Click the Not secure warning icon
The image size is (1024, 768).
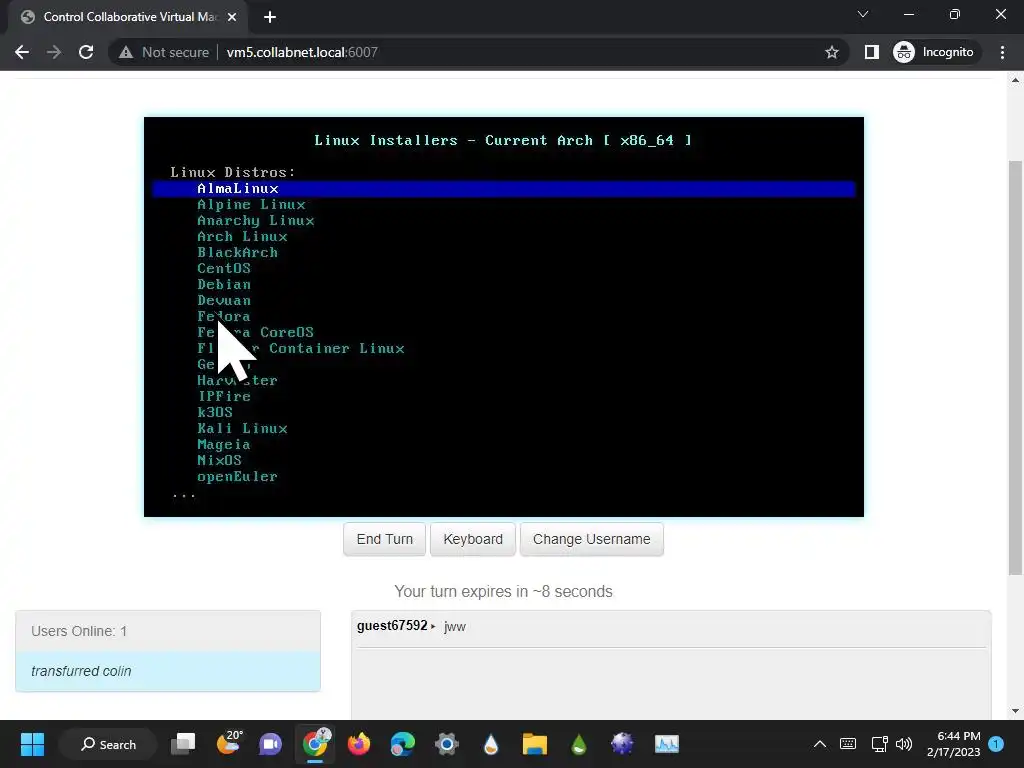(x=126, y=52)
